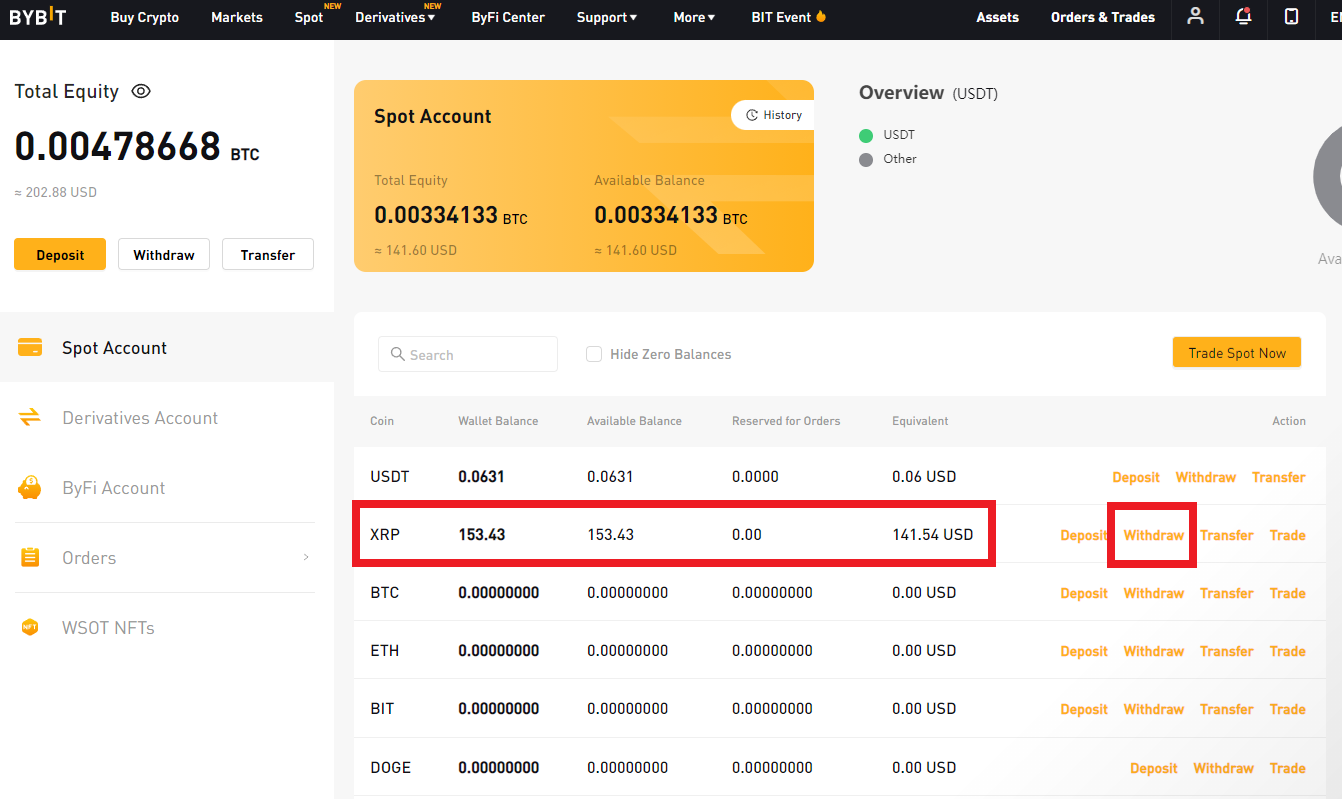The height and width of the screenshot is (799, 1342).
Task: Click Deposit link in ETH row
Action: tap(1084, 651)
